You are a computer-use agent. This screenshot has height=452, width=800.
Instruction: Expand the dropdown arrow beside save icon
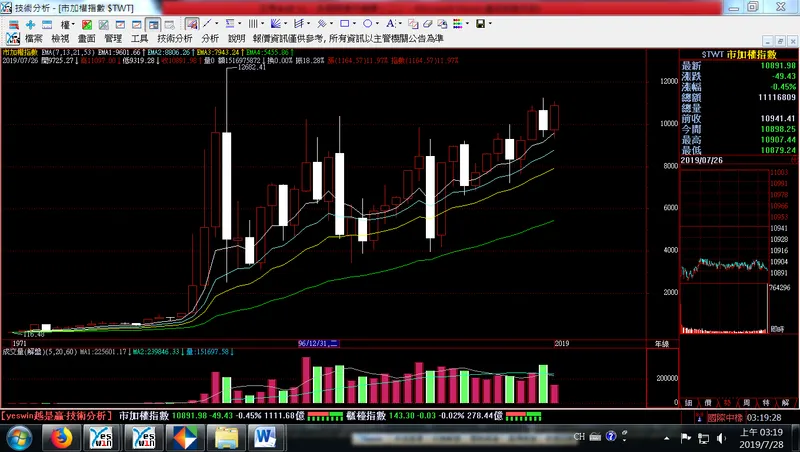491,23
